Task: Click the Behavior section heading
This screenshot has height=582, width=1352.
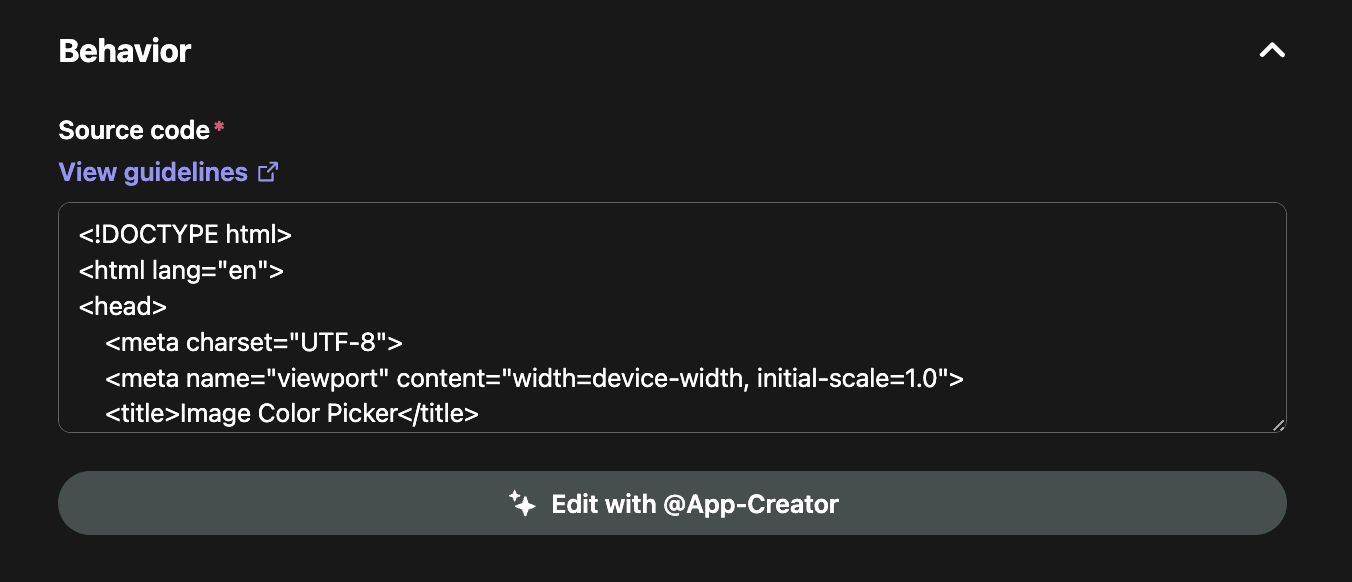Action: (125, 51)
